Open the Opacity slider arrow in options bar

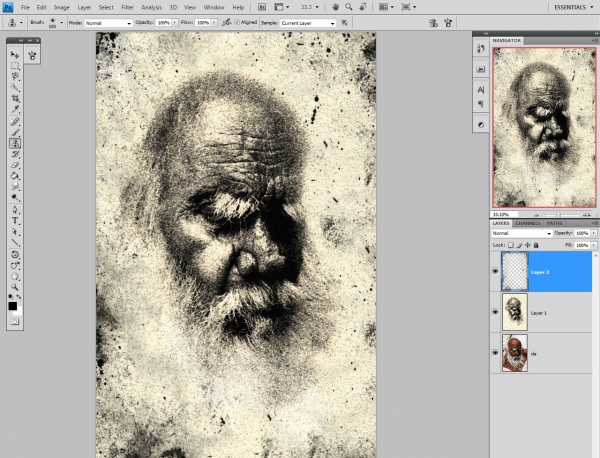coord(175,23)
